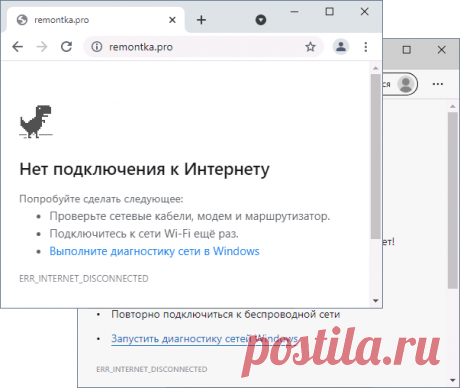
Task: Close the remontka.pro tab
Action: [172, 20]
